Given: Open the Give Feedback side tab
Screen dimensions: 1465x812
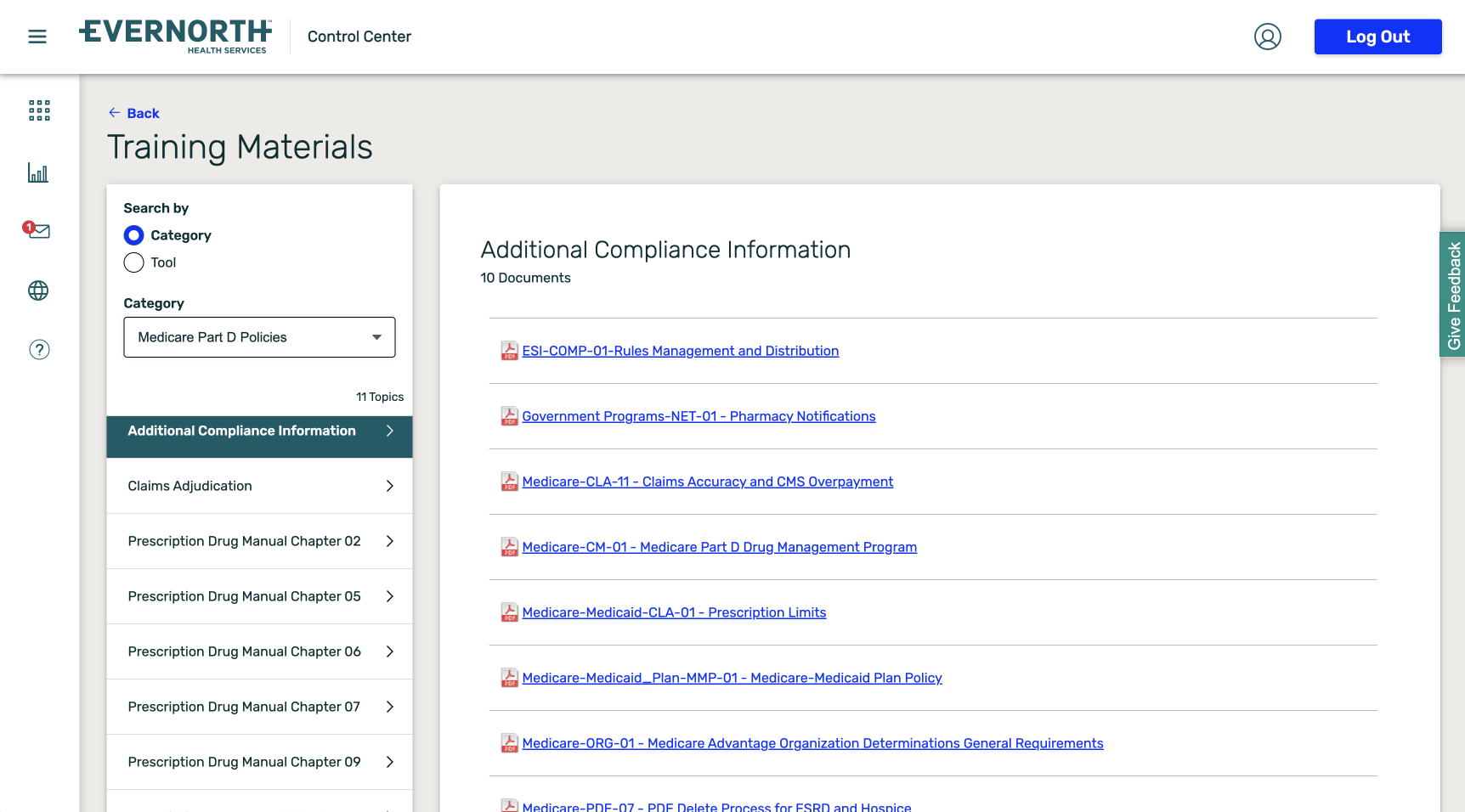Looking at the screenshot, I should pos(1453,295).
